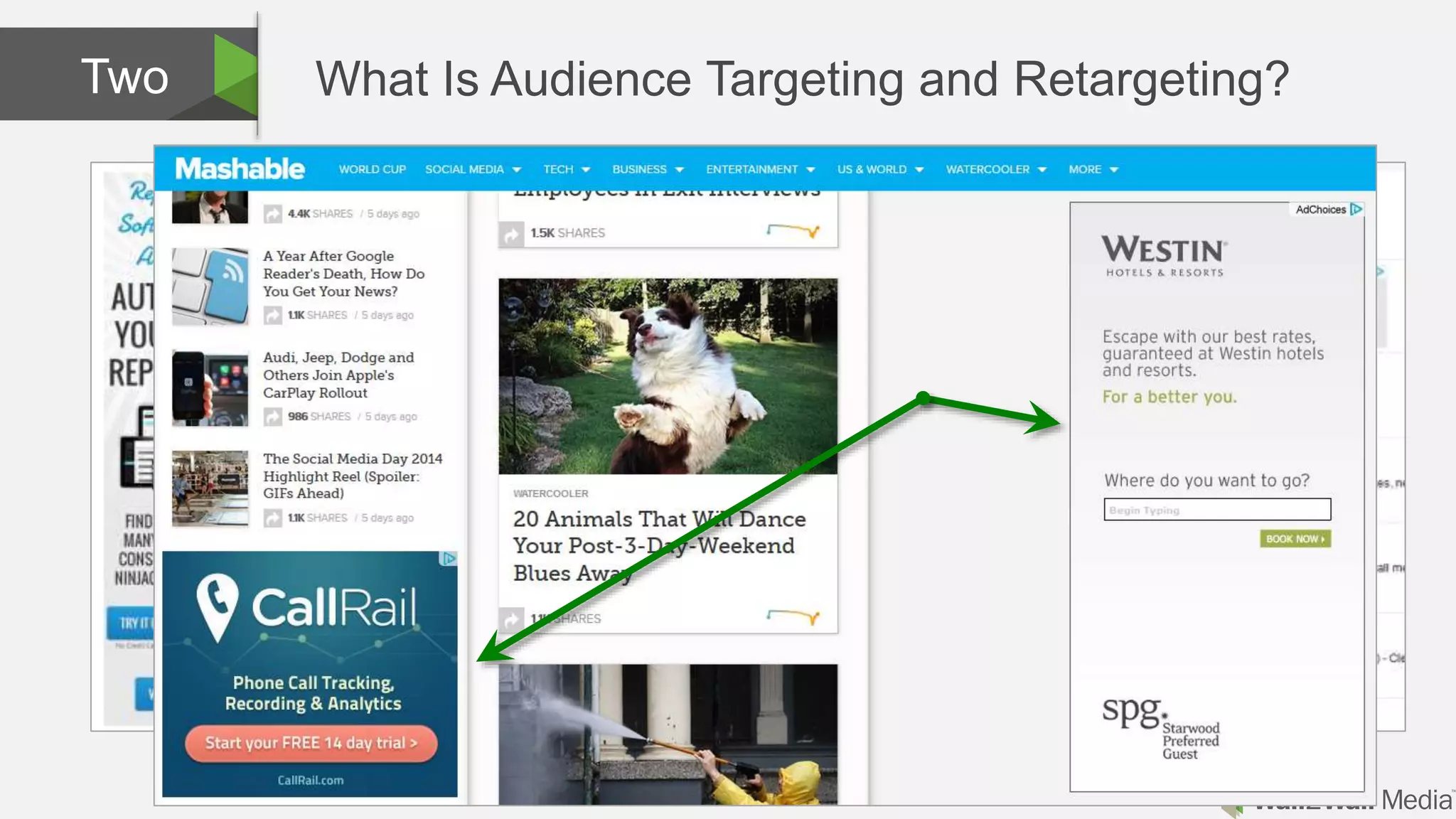The height and width of the screenshot is (819, 1456).
Task: Click the Westin Hotels & Resorts logo
Action: pyautogui.click(x=1165, y=256)
